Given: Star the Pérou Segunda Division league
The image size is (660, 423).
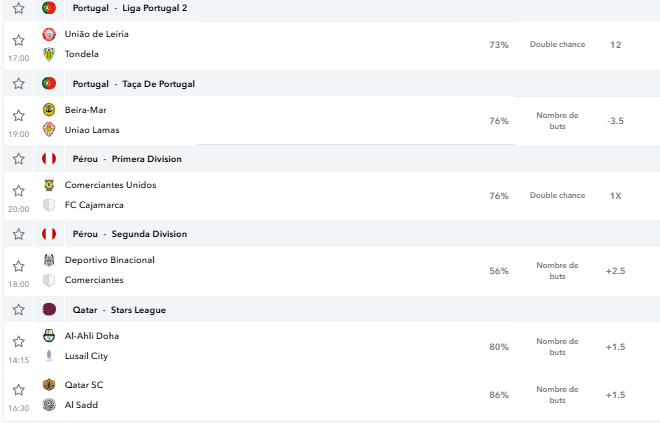Looking at the screenshot, I should pyautogui.click(x=19, y=234).
